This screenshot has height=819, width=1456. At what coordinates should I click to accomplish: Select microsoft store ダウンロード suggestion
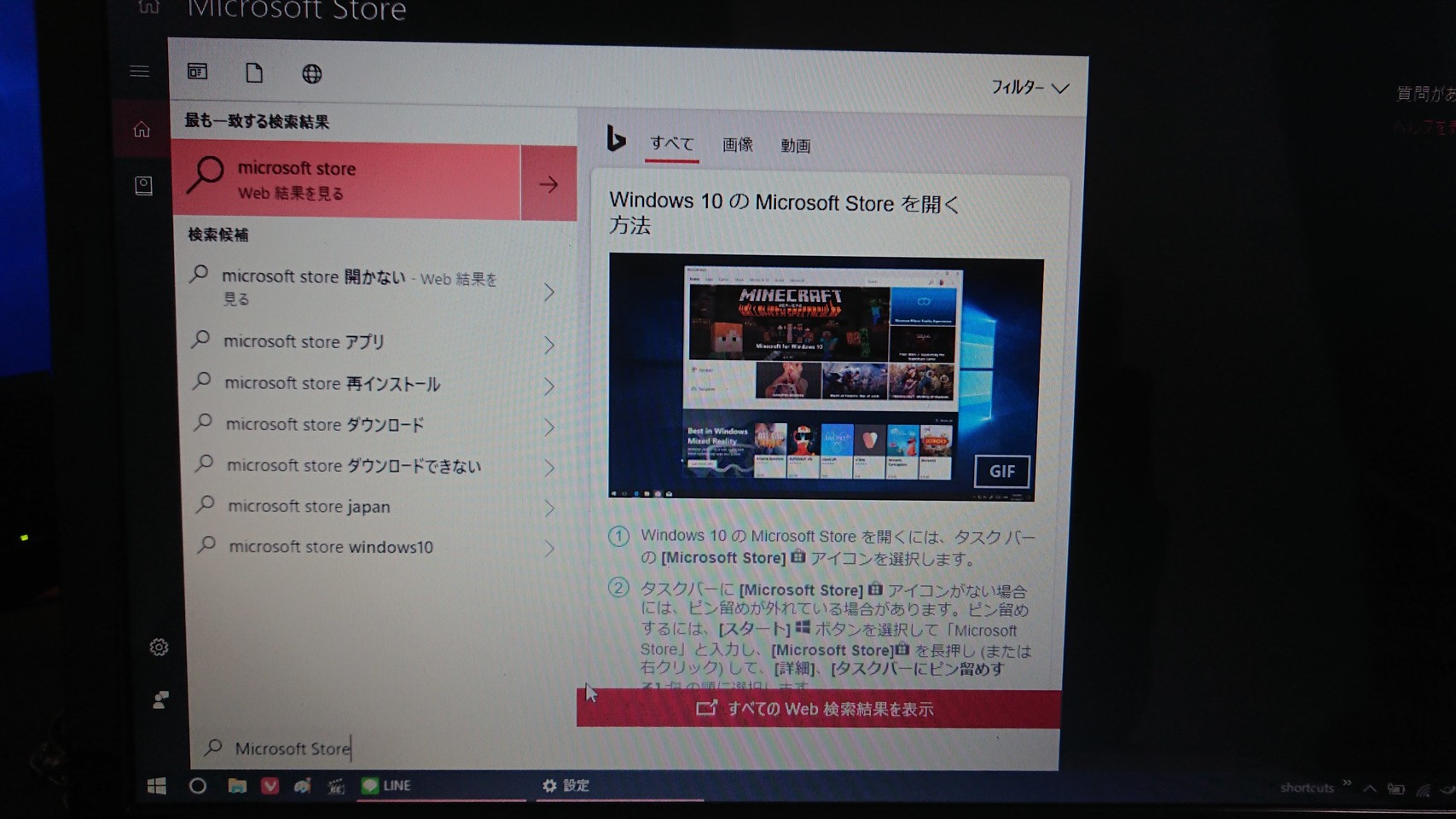[x=325, y=425]
